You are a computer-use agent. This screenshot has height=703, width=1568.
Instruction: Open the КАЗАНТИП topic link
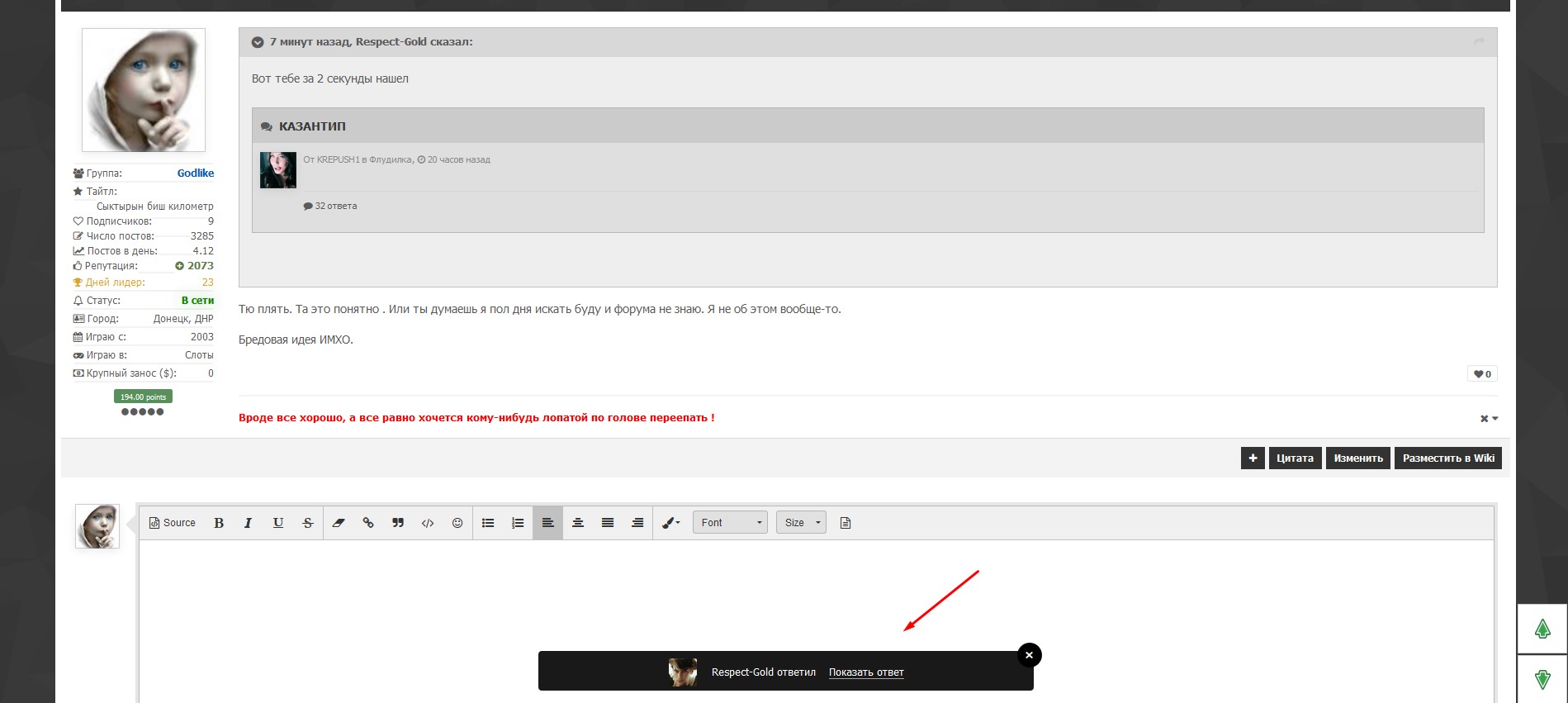pos(312,126)
